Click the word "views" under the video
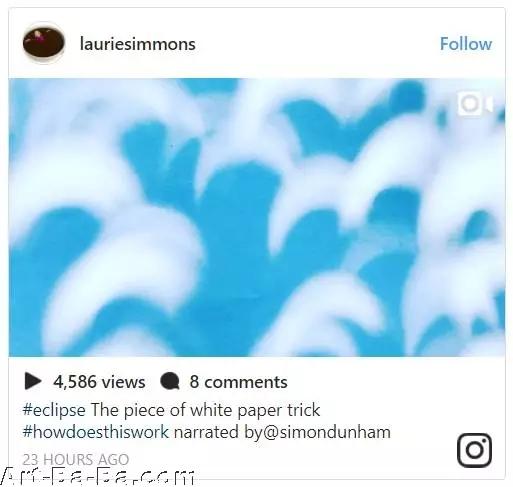Viewport: 513px width, 487px height. (123, 382)
